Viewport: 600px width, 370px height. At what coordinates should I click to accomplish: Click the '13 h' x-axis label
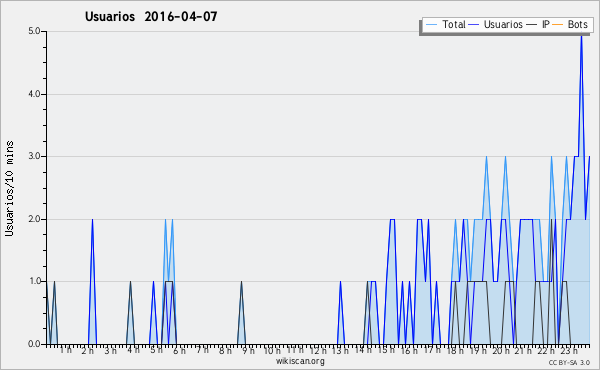(340, 351)
